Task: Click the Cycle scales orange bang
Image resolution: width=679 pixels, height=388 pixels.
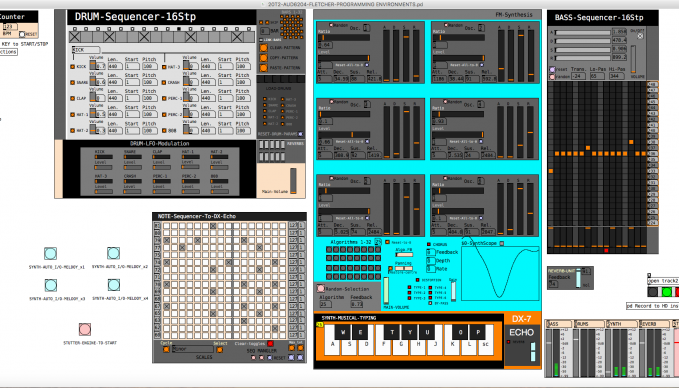Action: coord(166,349)
